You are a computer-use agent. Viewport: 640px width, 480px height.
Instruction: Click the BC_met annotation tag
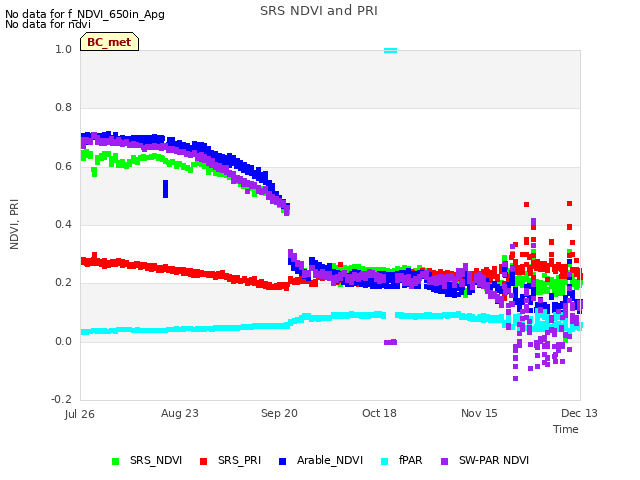coord(109,42)
